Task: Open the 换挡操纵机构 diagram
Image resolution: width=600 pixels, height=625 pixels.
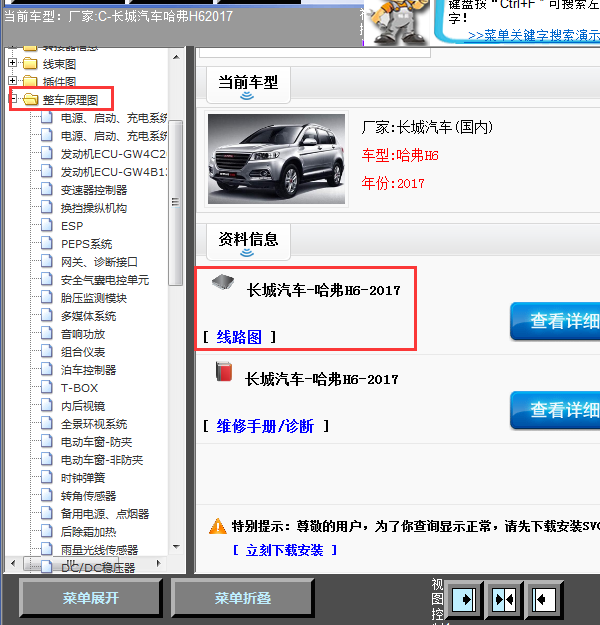Action: pyautogui.click(x=94, y=208)
